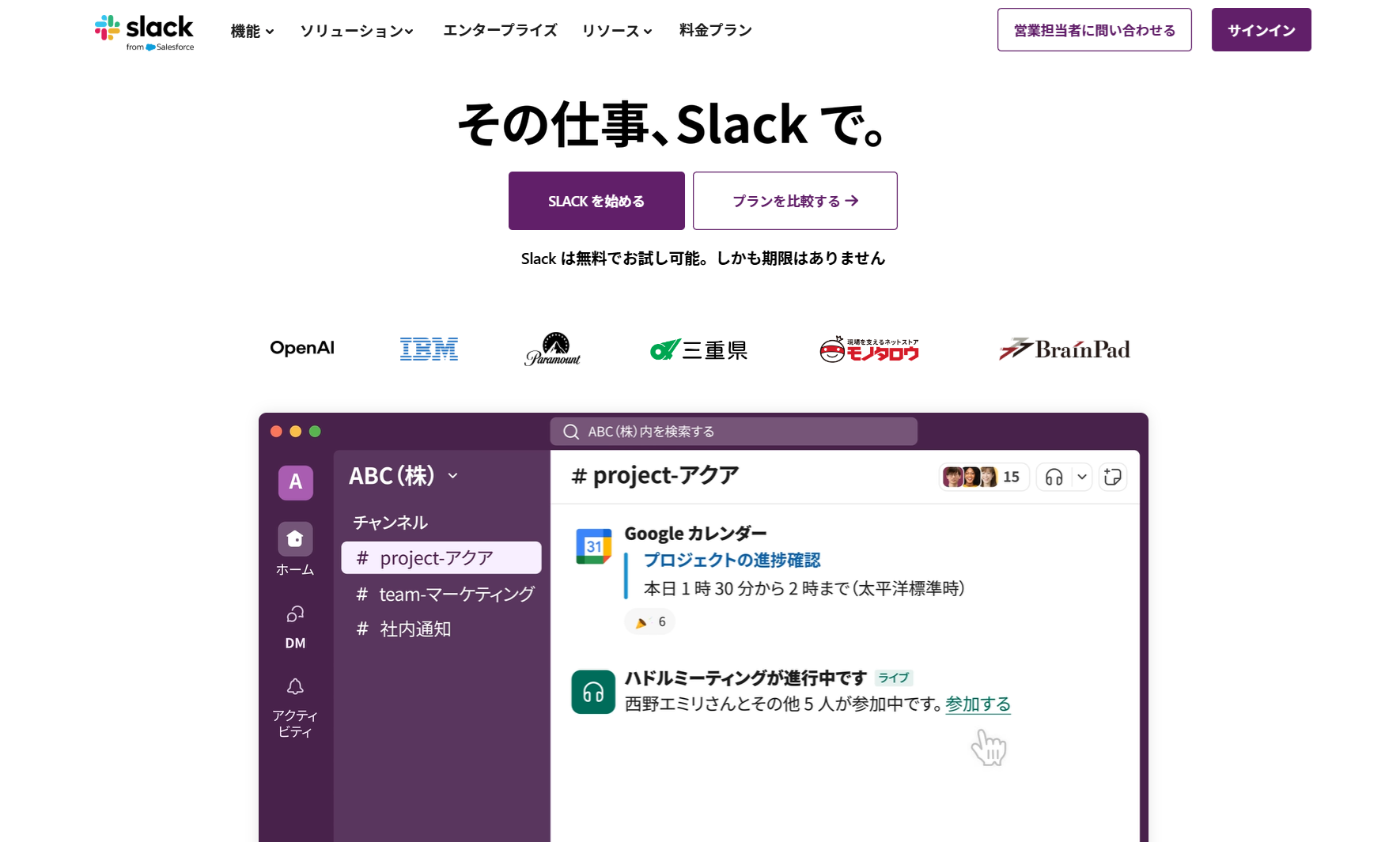Open プロジェクトの進捗確認 event link
This screenshot has height=842, width=1400.
point(732,561)
